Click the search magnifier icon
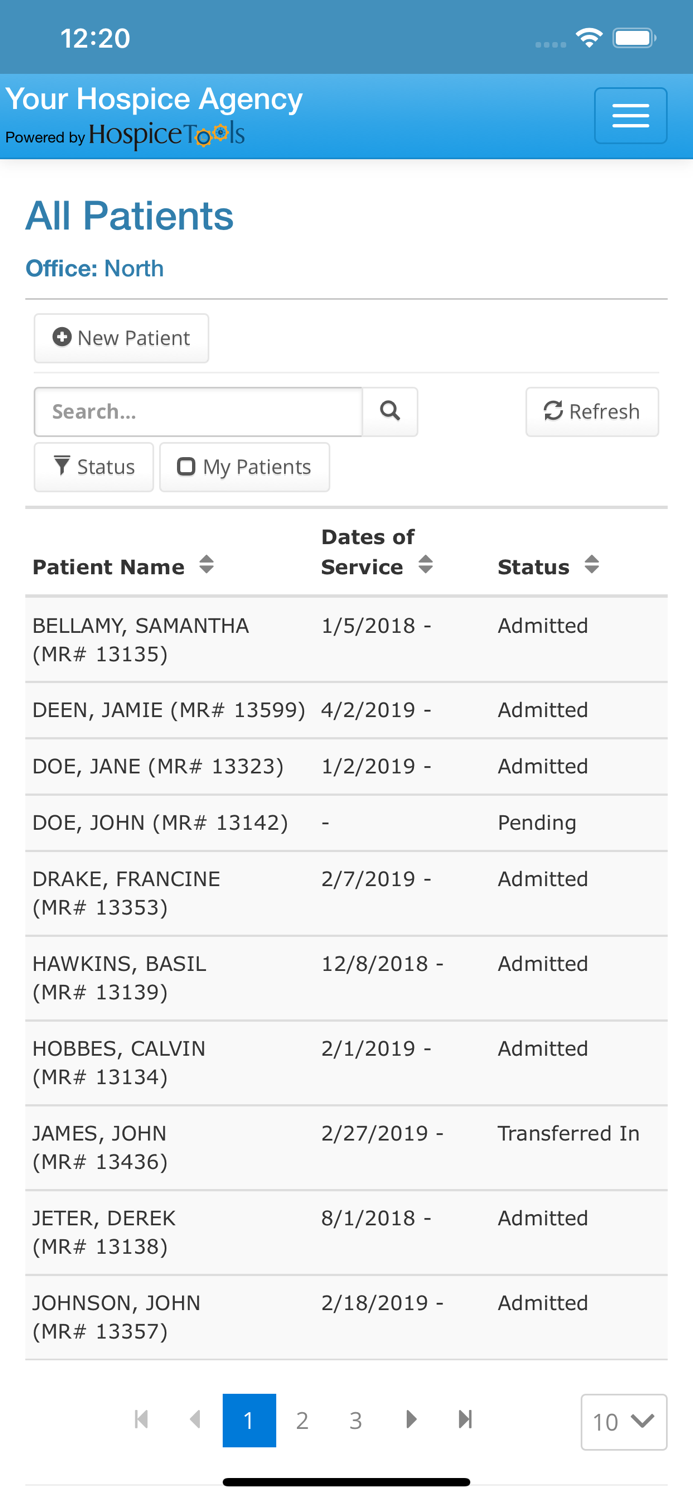Viewport: 693px width, 1500px height. point(389,411)
